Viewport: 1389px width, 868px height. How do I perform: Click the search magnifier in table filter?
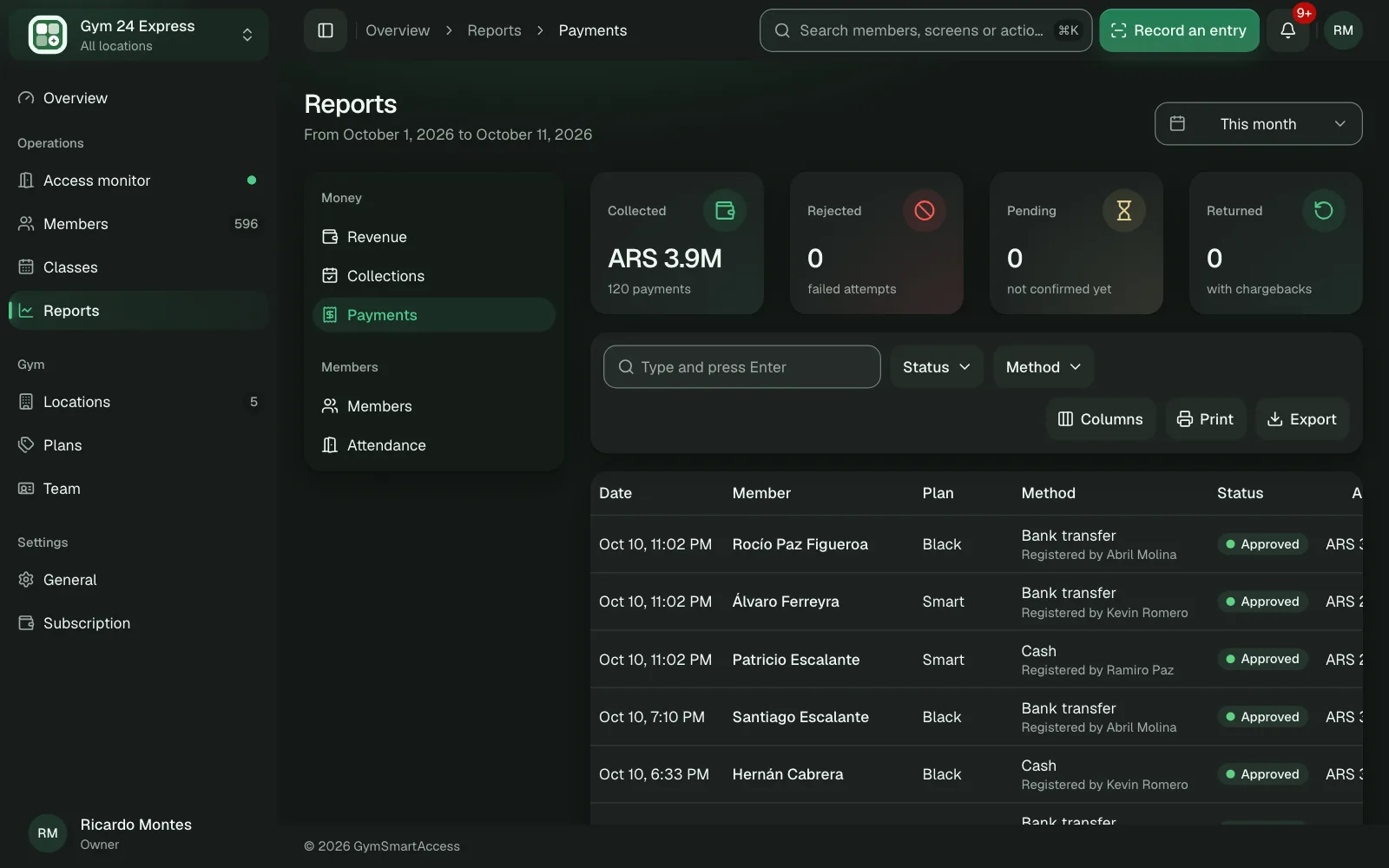click(625, 367)
